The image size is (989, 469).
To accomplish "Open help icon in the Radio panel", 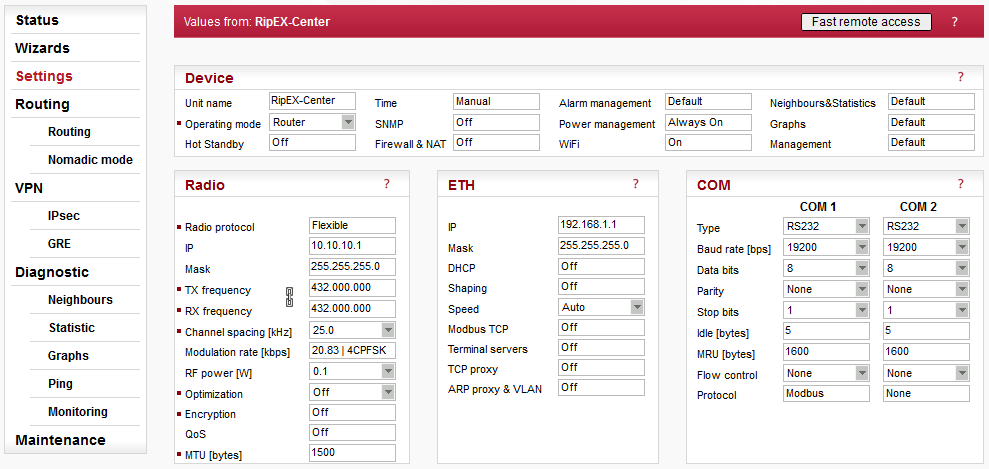I will coord(387,184).
